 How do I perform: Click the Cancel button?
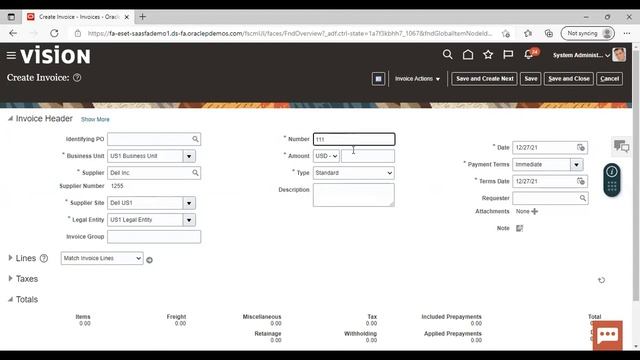(609, 79)
